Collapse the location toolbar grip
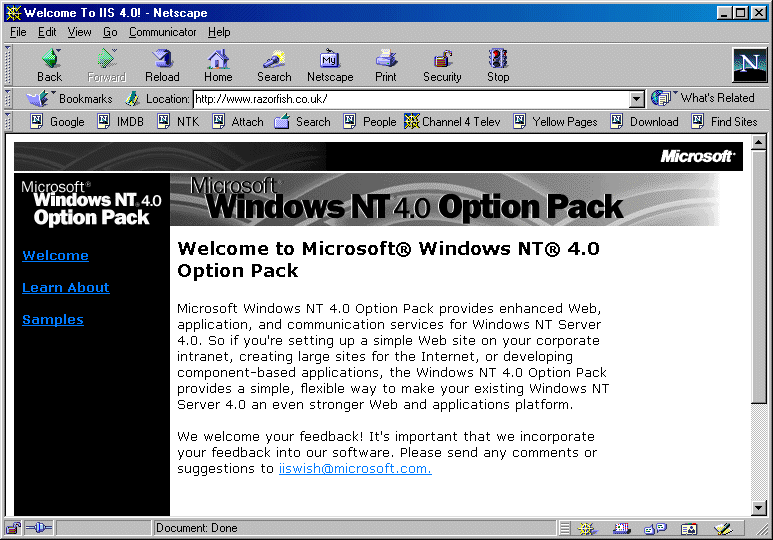Screen dimensions: 773x540 pyautogui.click(x=8, y=99)
